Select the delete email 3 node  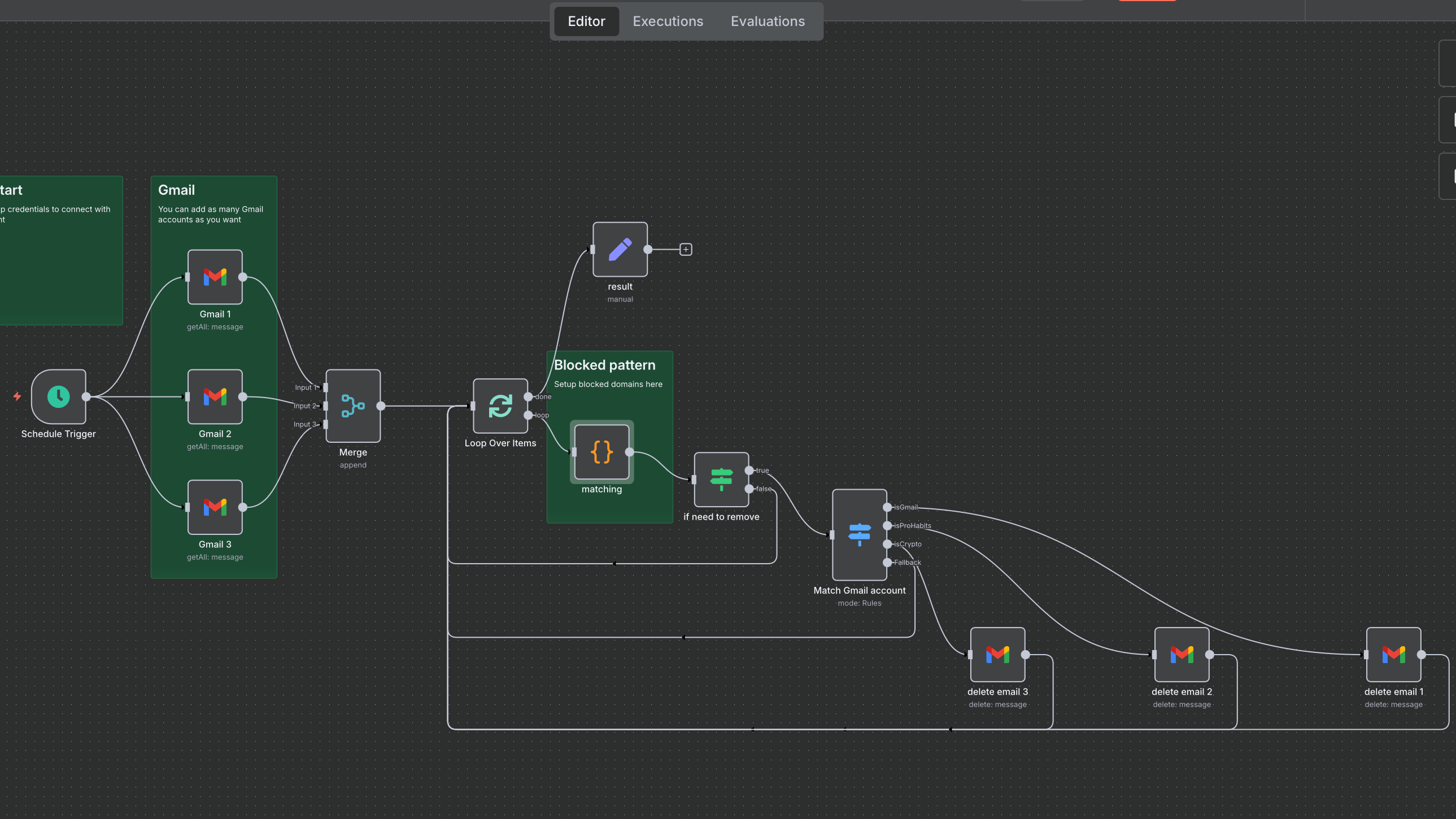point(997,655)
